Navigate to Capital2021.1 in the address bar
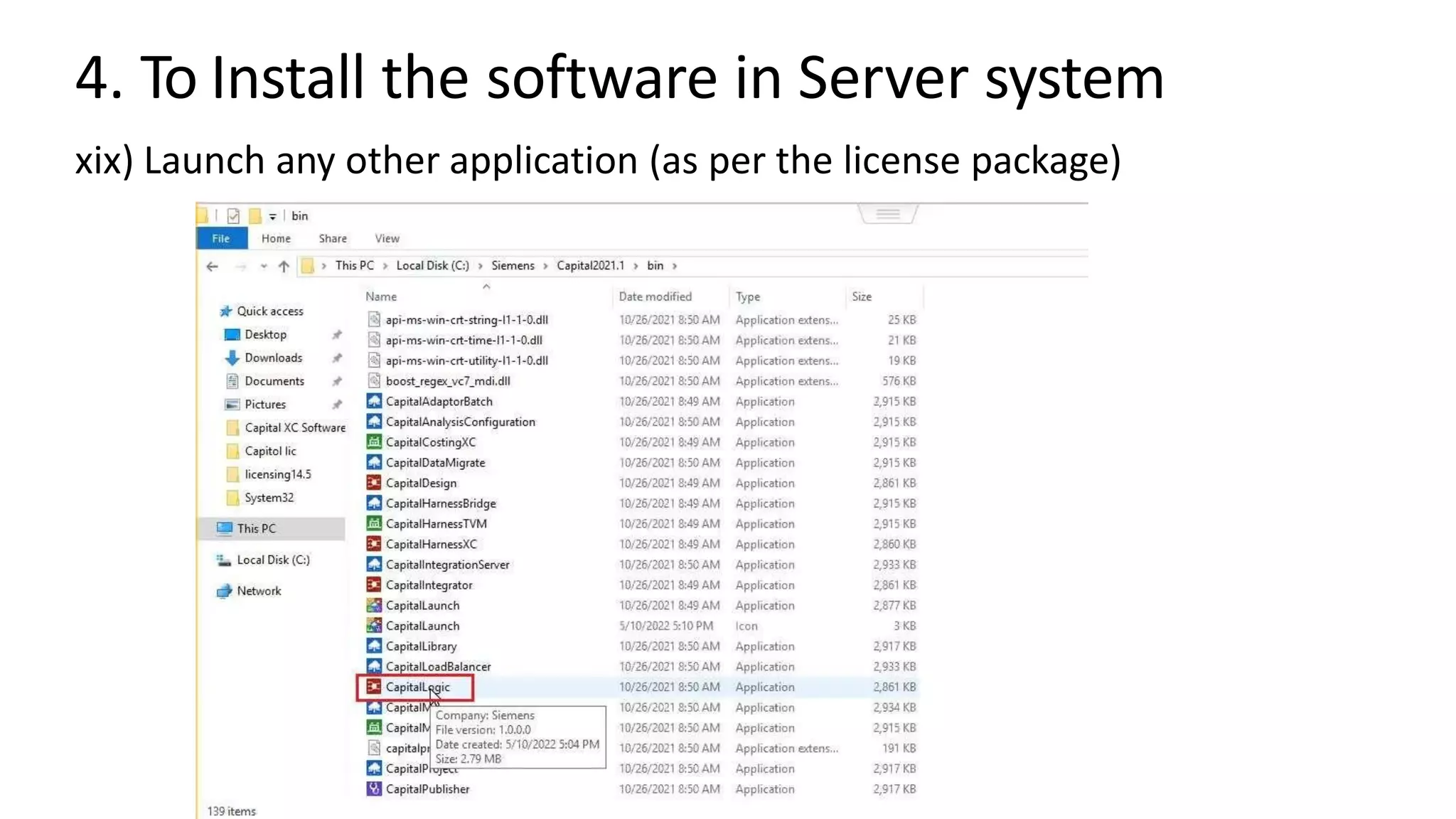 point(590,266)
